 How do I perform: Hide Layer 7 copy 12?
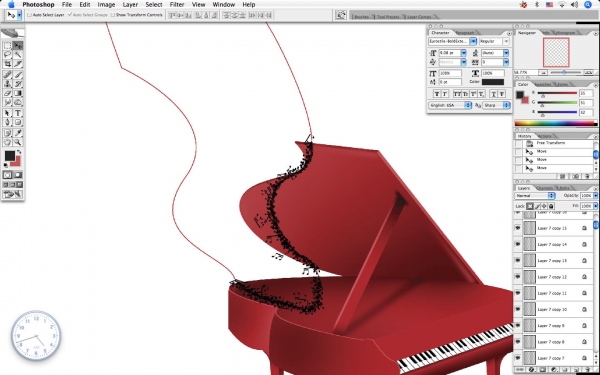(x=518, y=277)
